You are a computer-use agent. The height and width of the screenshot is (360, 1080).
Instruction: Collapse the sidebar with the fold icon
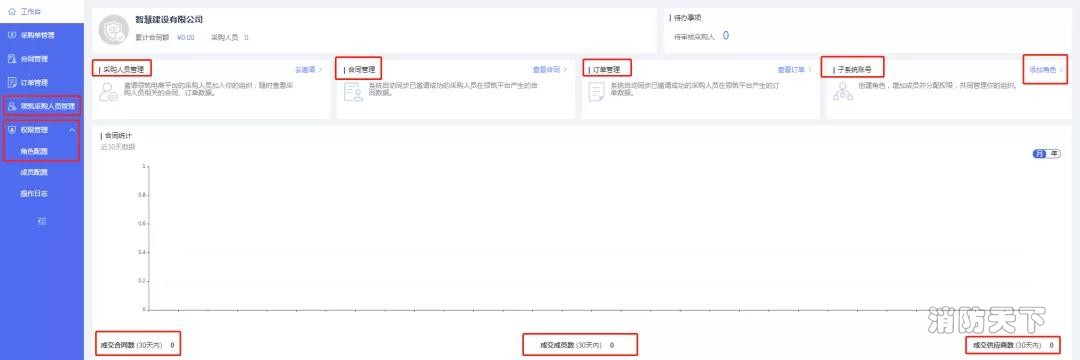(x=41, y=221)
